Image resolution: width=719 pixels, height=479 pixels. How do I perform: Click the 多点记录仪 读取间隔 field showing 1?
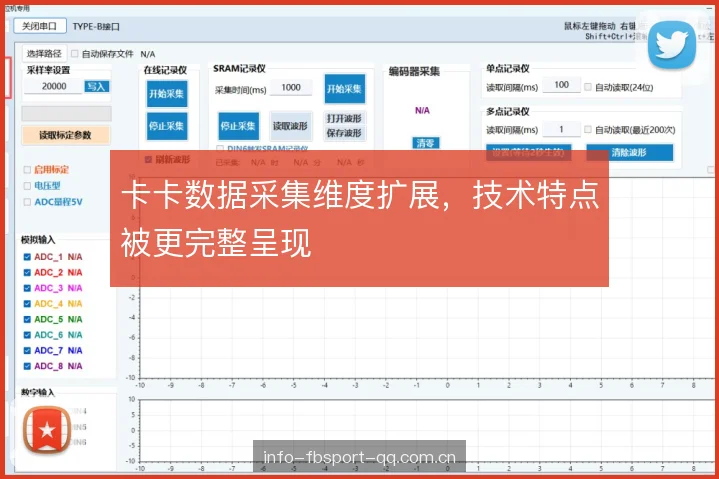point(561,130)
